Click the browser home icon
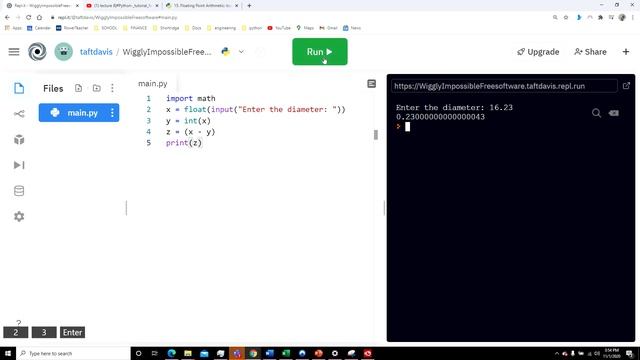This screenshot has height=360, width=640. tap(40, 18)
